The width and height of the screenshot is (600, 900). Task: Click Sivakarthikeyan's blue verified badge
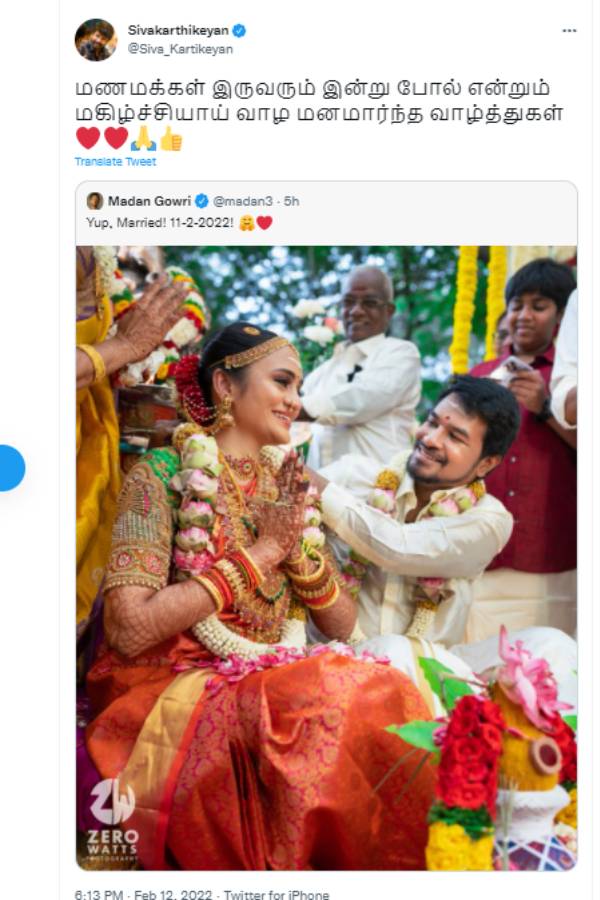[238, 28]
